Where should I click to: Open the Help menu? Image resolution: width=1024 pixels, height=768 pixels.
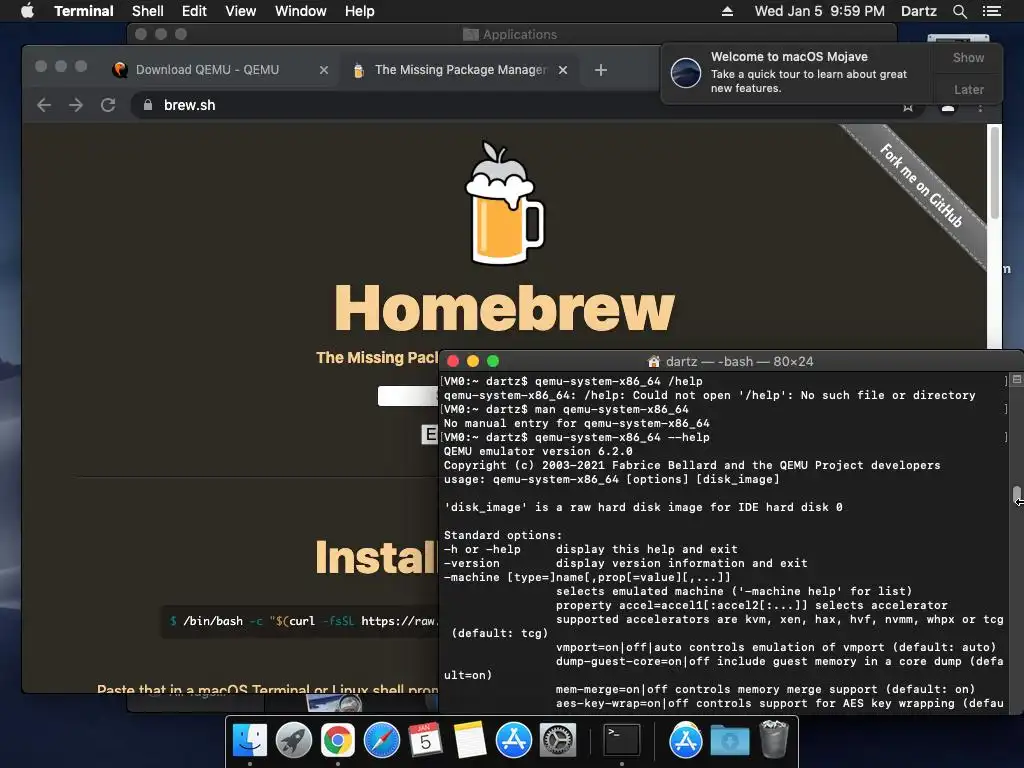click(360, 11)
